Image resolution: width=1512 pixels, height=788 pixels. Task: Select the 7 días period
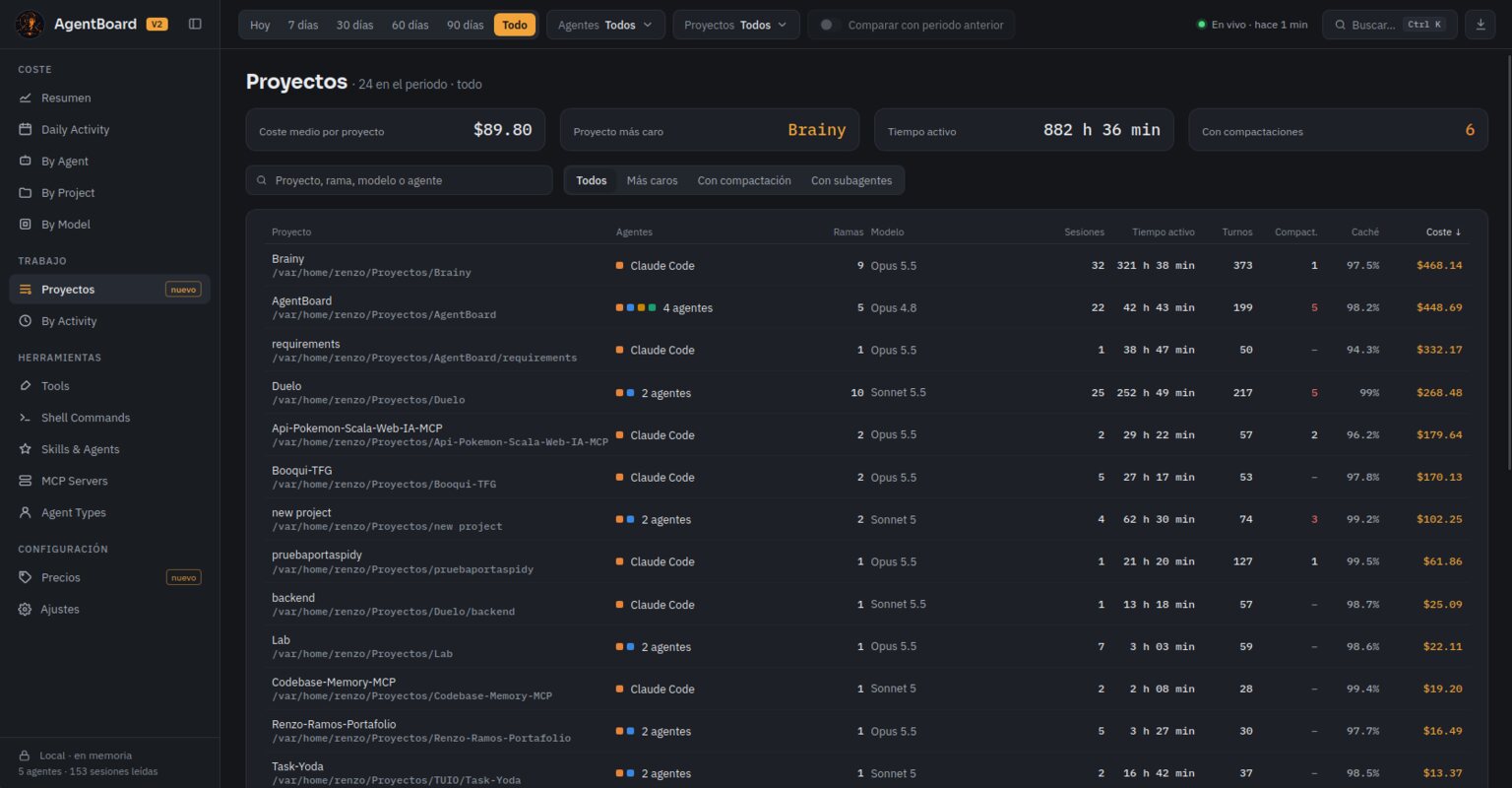pyautogui.click(x=303, y=25)
